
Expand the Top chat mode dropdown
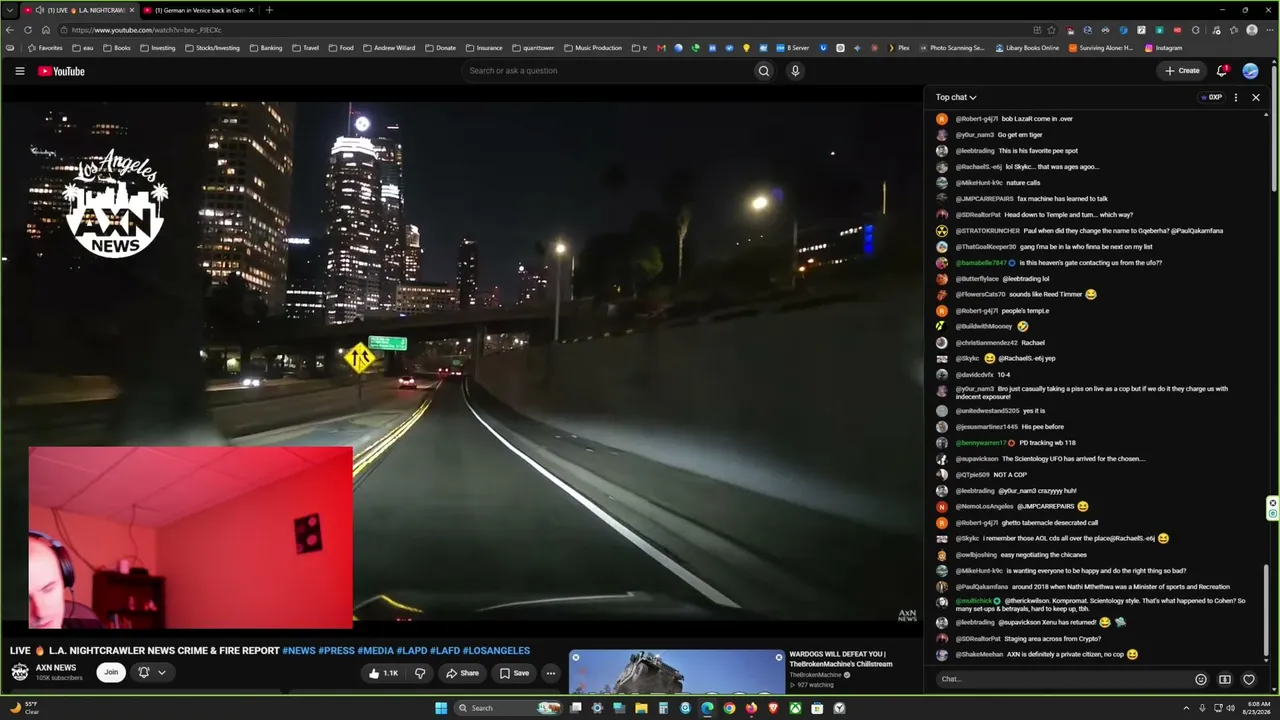point(956,97)
